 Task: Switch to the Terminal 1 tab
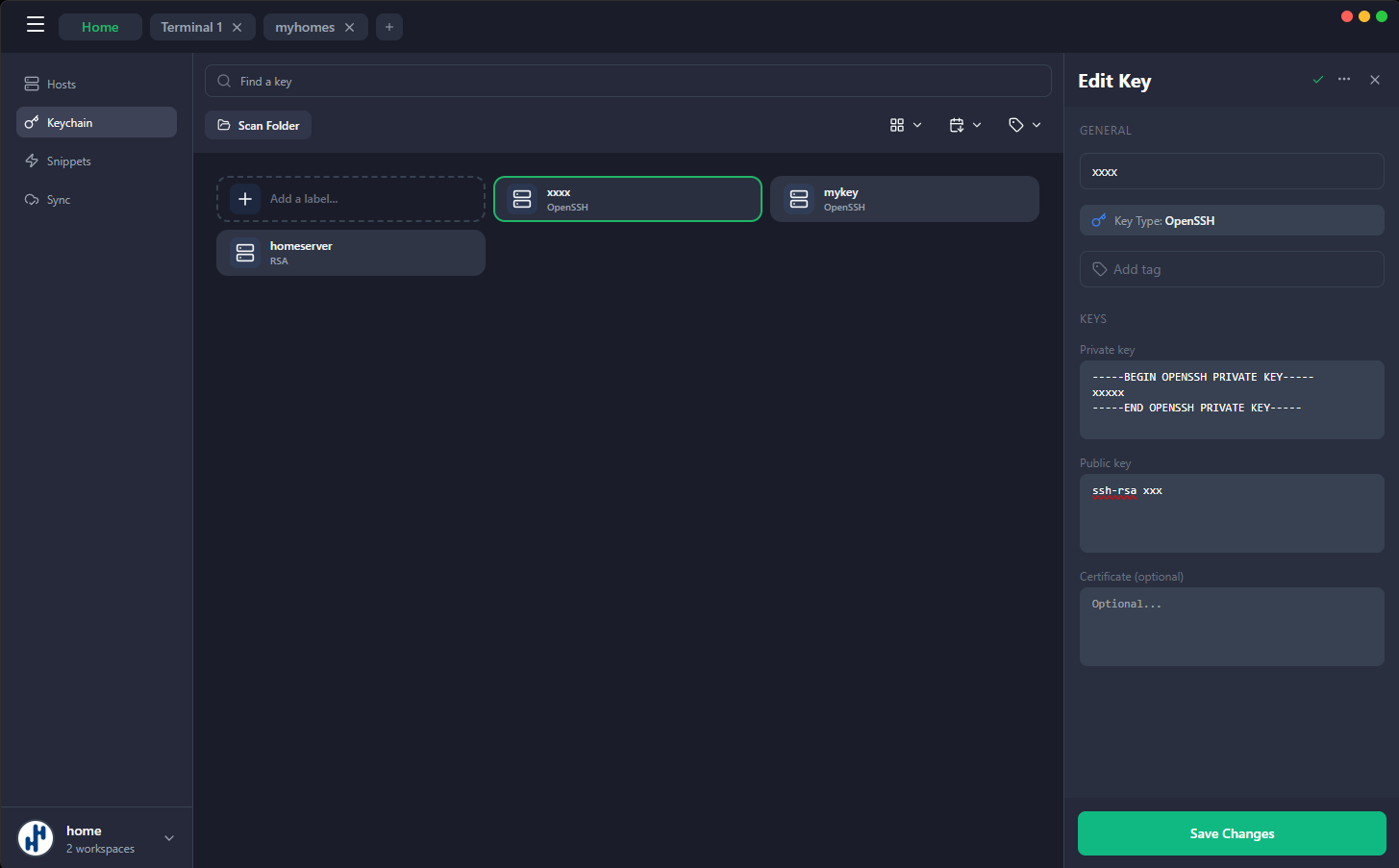pos(192,27)
